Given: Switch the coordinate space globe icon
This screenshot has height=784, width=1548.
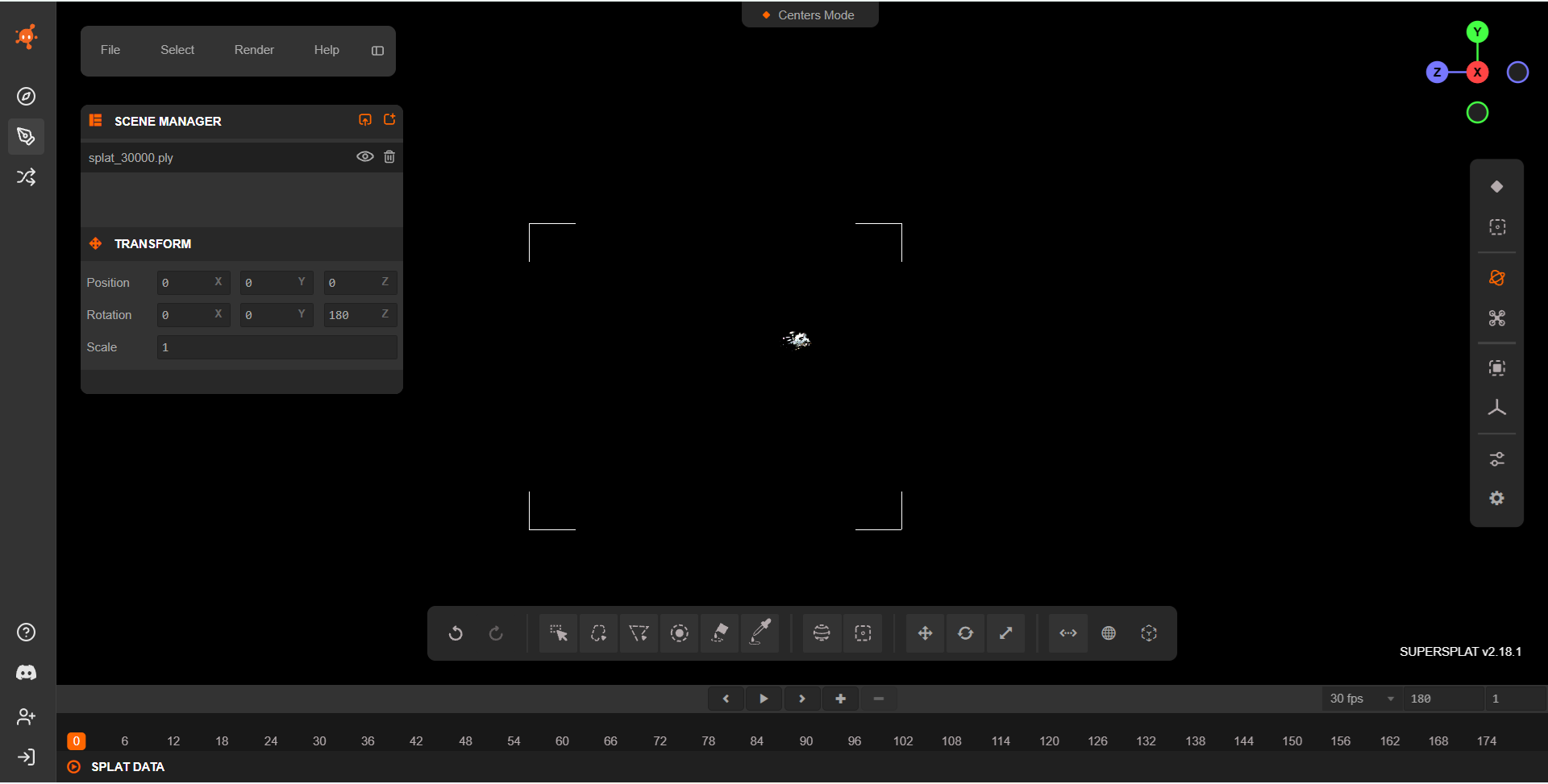Looking at the screenshot, I should tap(1109, 633).
